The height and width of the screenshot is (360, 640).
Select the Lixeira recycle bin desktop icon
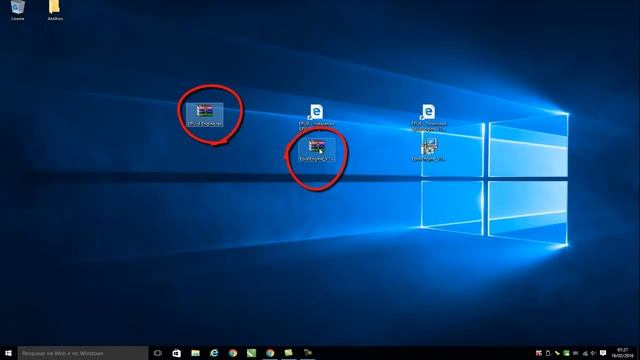(18, 10)
